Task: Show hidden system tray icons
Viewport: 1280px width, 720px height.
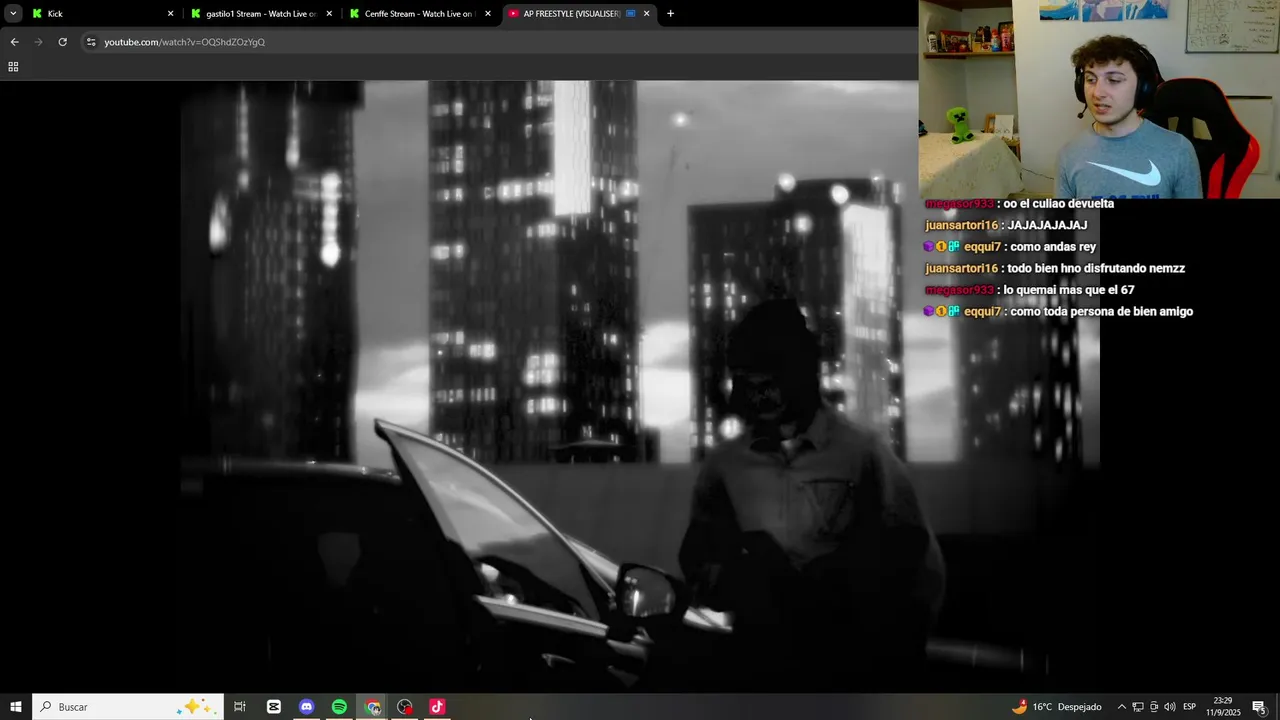Action: [x=1121, y=707]
